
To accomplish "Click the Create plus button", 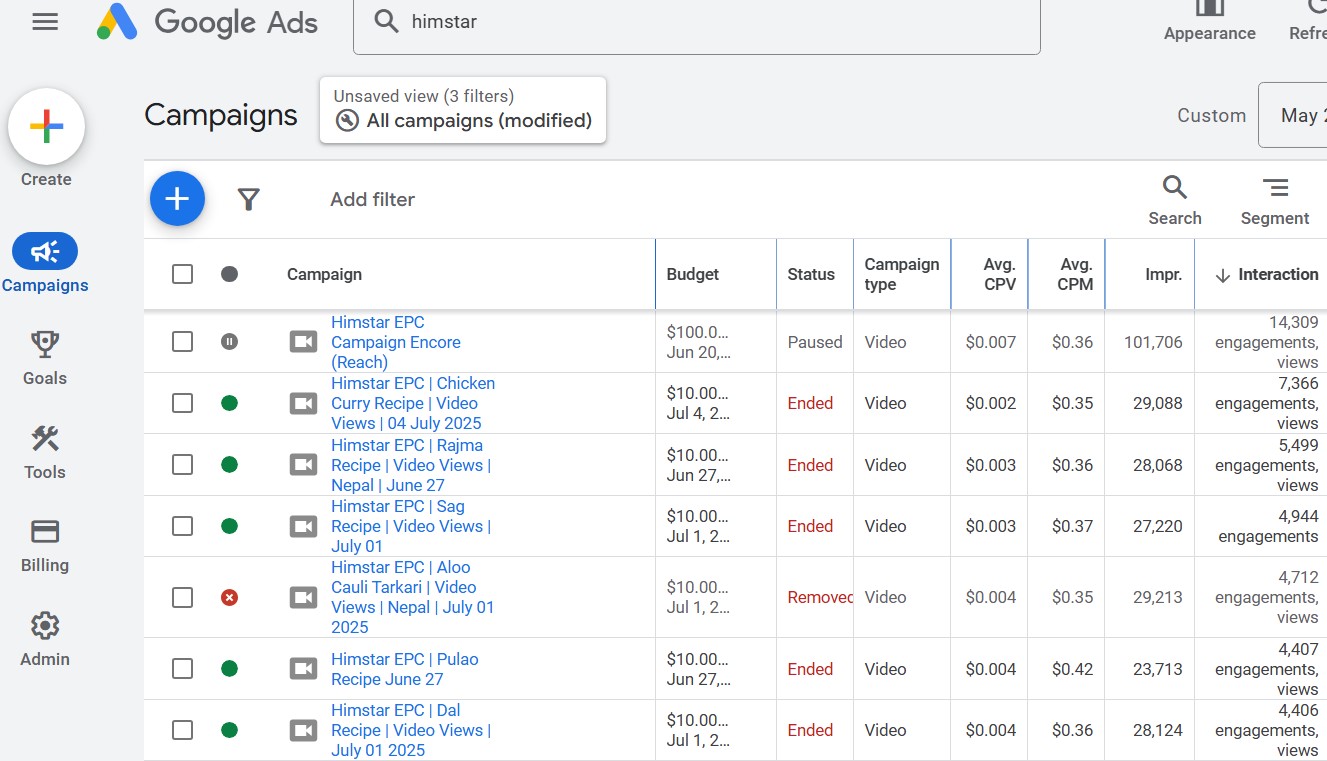I will click(46, 127).
